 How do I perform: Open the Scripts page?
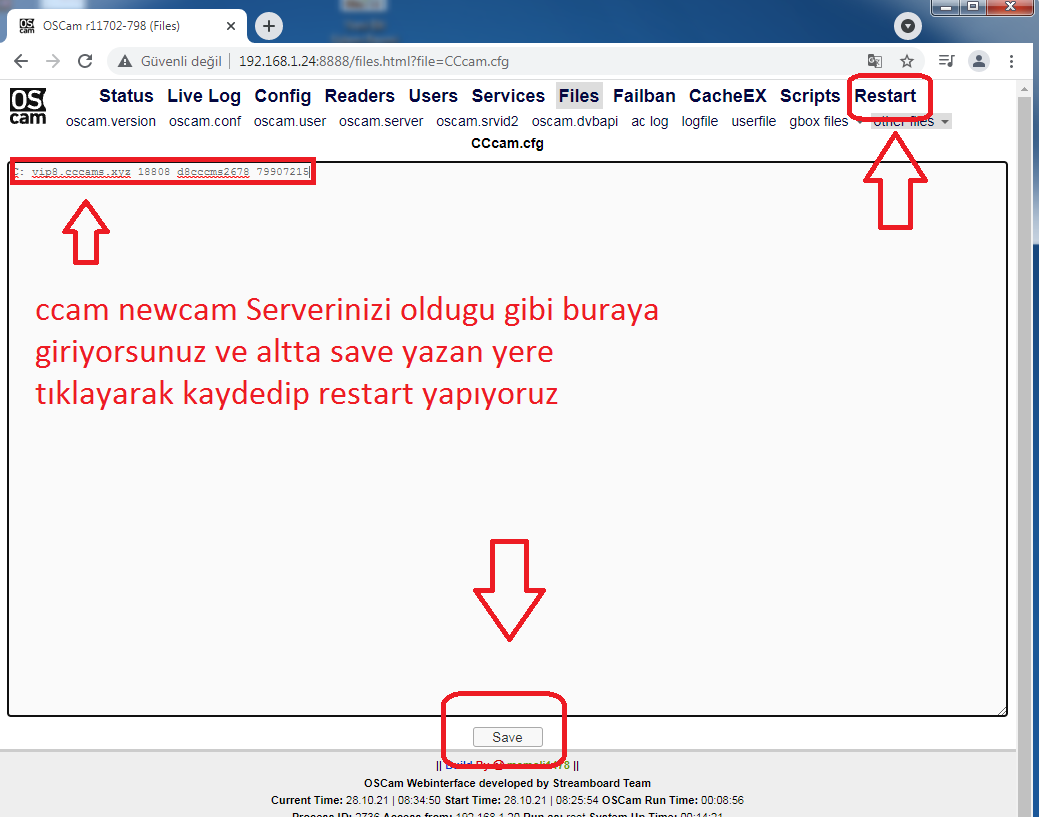click(810, 96)
